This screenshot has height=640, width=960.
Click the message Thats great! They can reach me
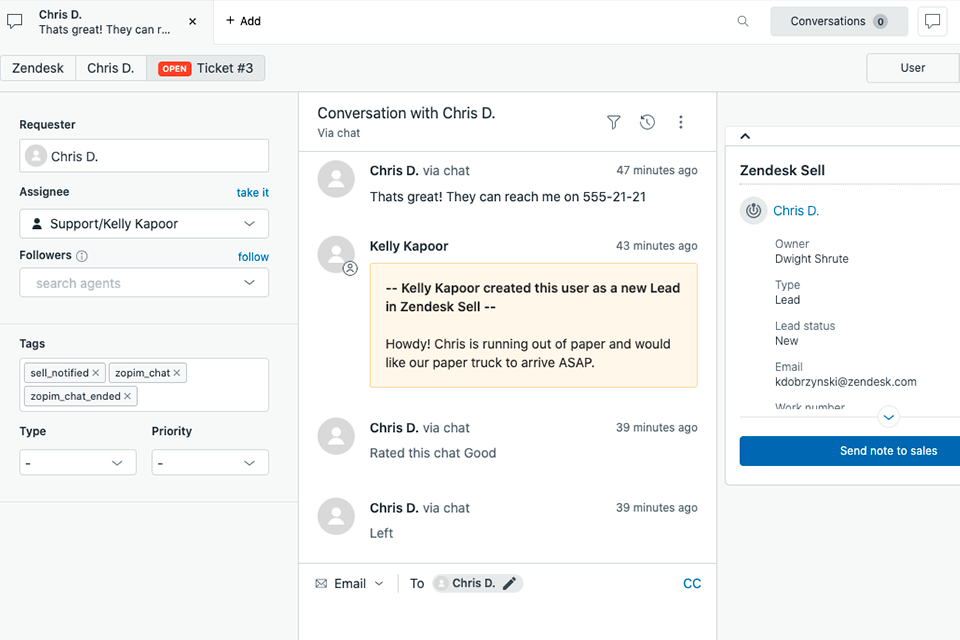click(508, 197)
